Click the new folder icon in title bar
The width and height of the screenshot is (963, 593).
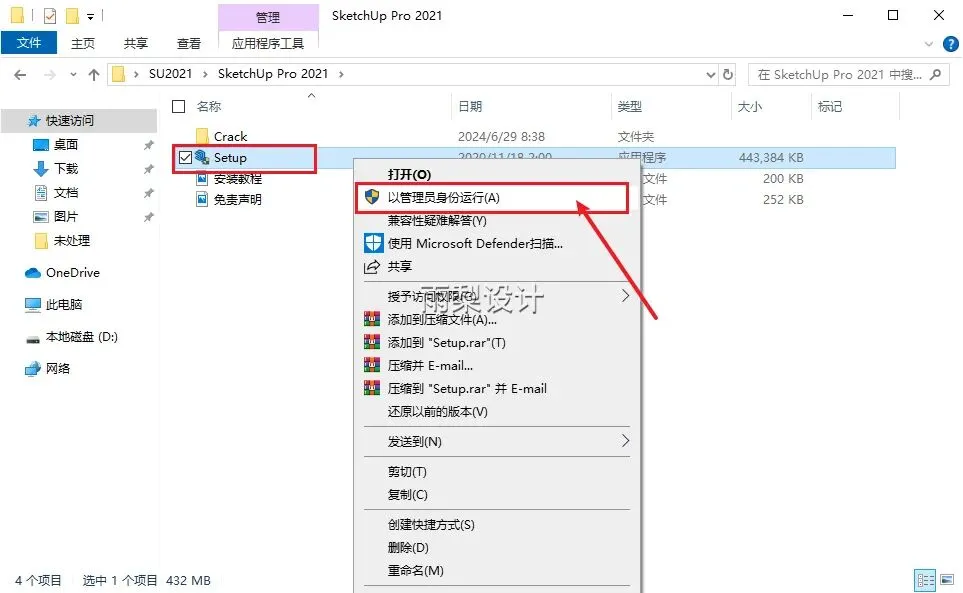(72, 16)
